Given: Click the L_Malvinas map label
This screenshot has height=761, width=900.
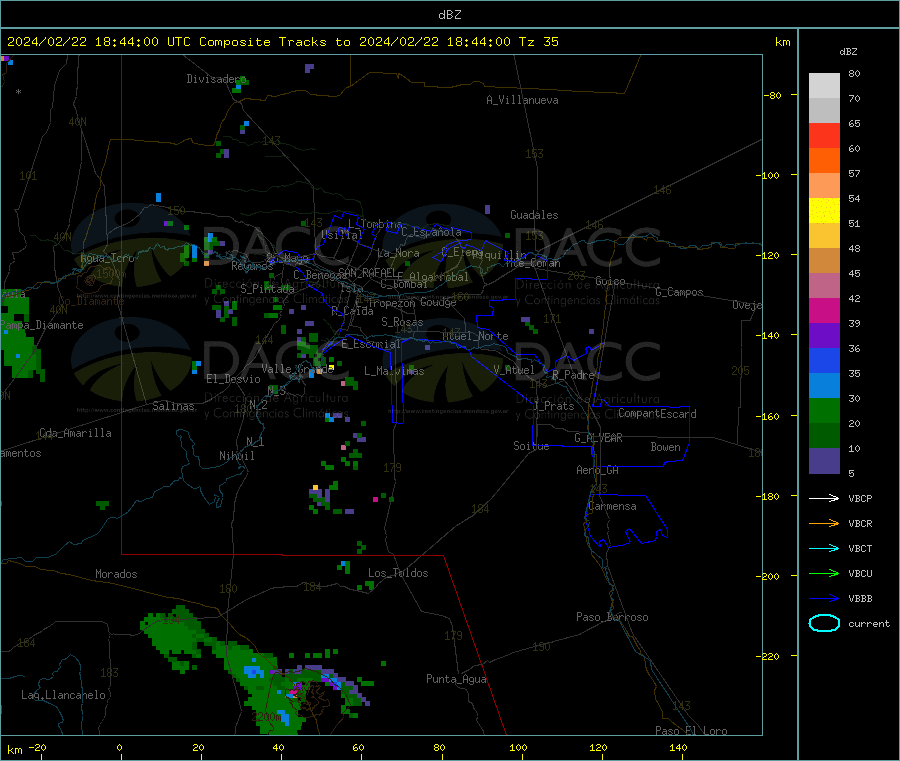Looking at the screenshot, I should 394,371.
